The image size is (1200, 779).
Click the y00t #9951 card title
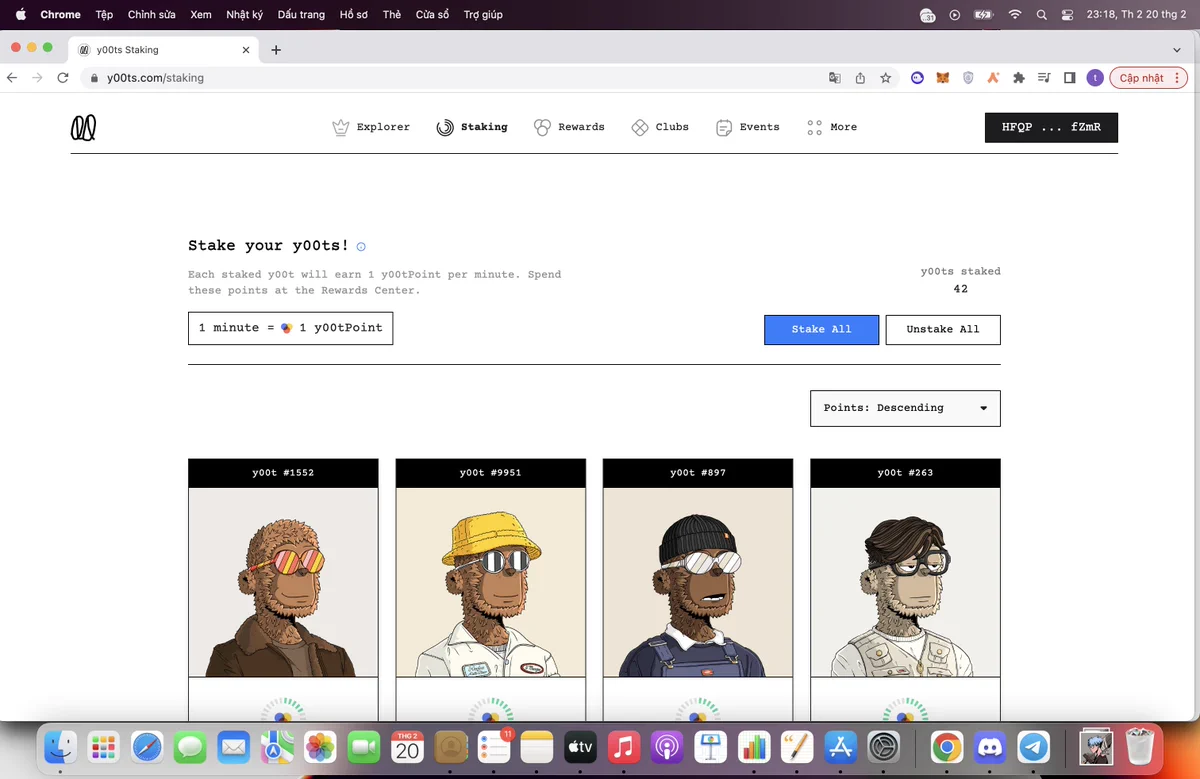pos(490,473)
